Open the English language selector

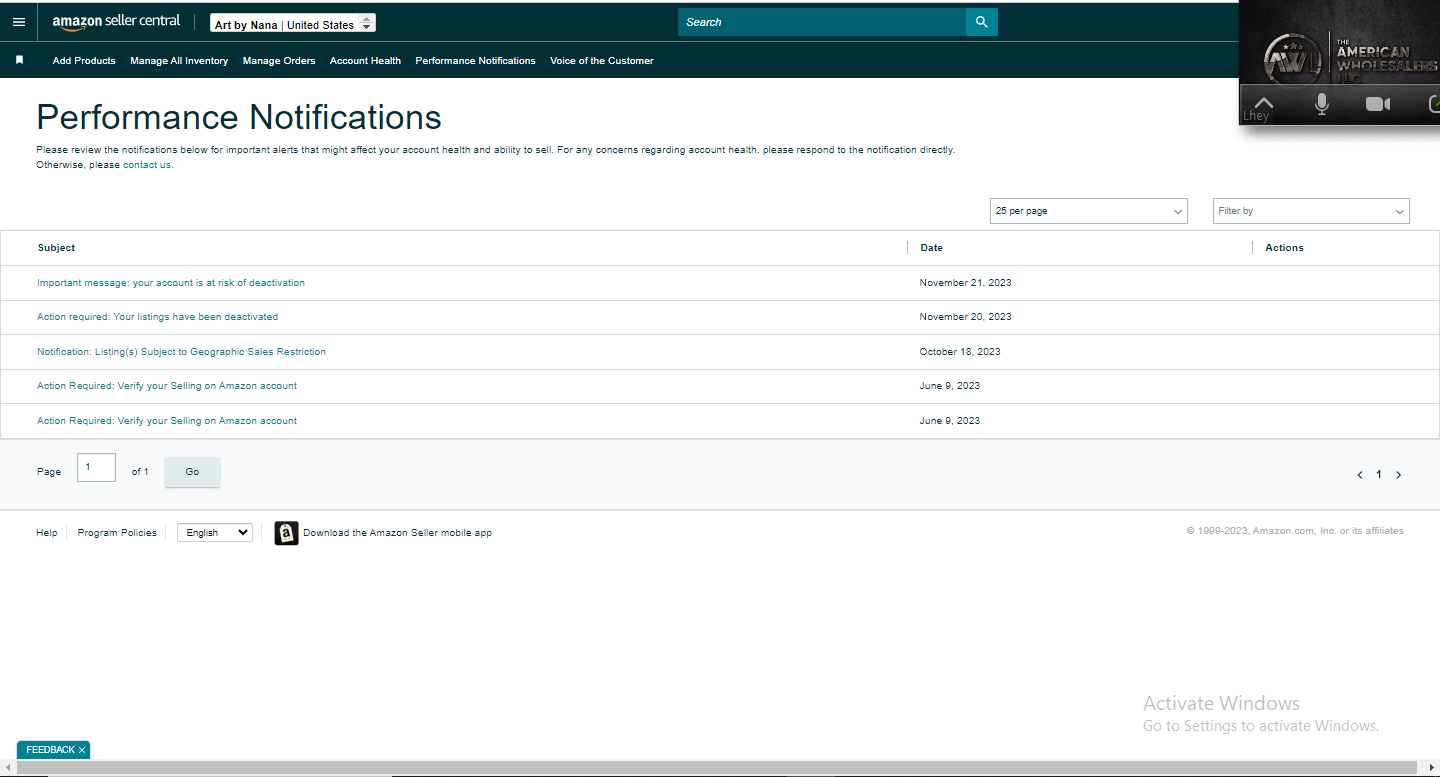[215, 533]
